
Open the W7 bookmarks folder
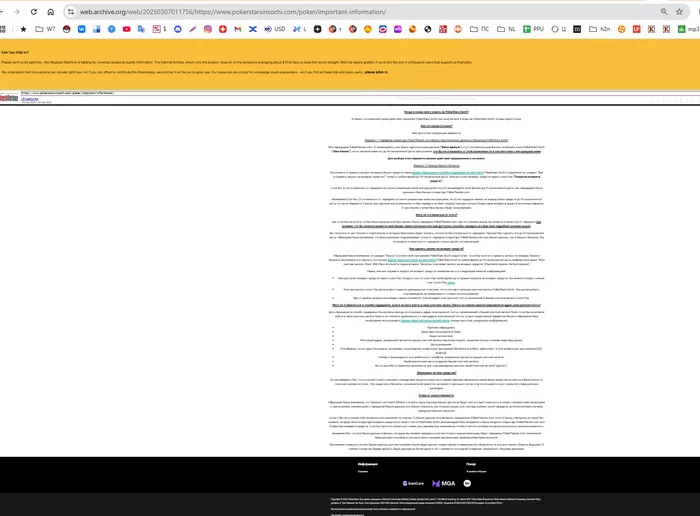coord(45,29)
